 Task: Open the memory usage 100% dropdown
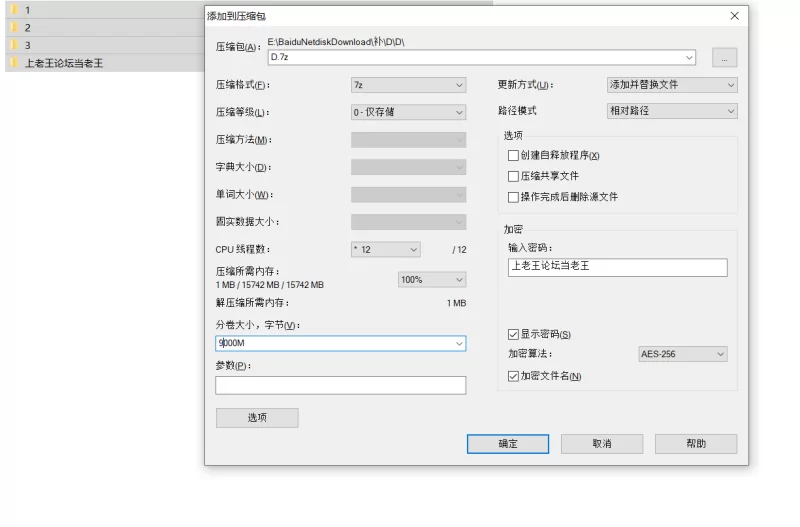coord(432,280)
